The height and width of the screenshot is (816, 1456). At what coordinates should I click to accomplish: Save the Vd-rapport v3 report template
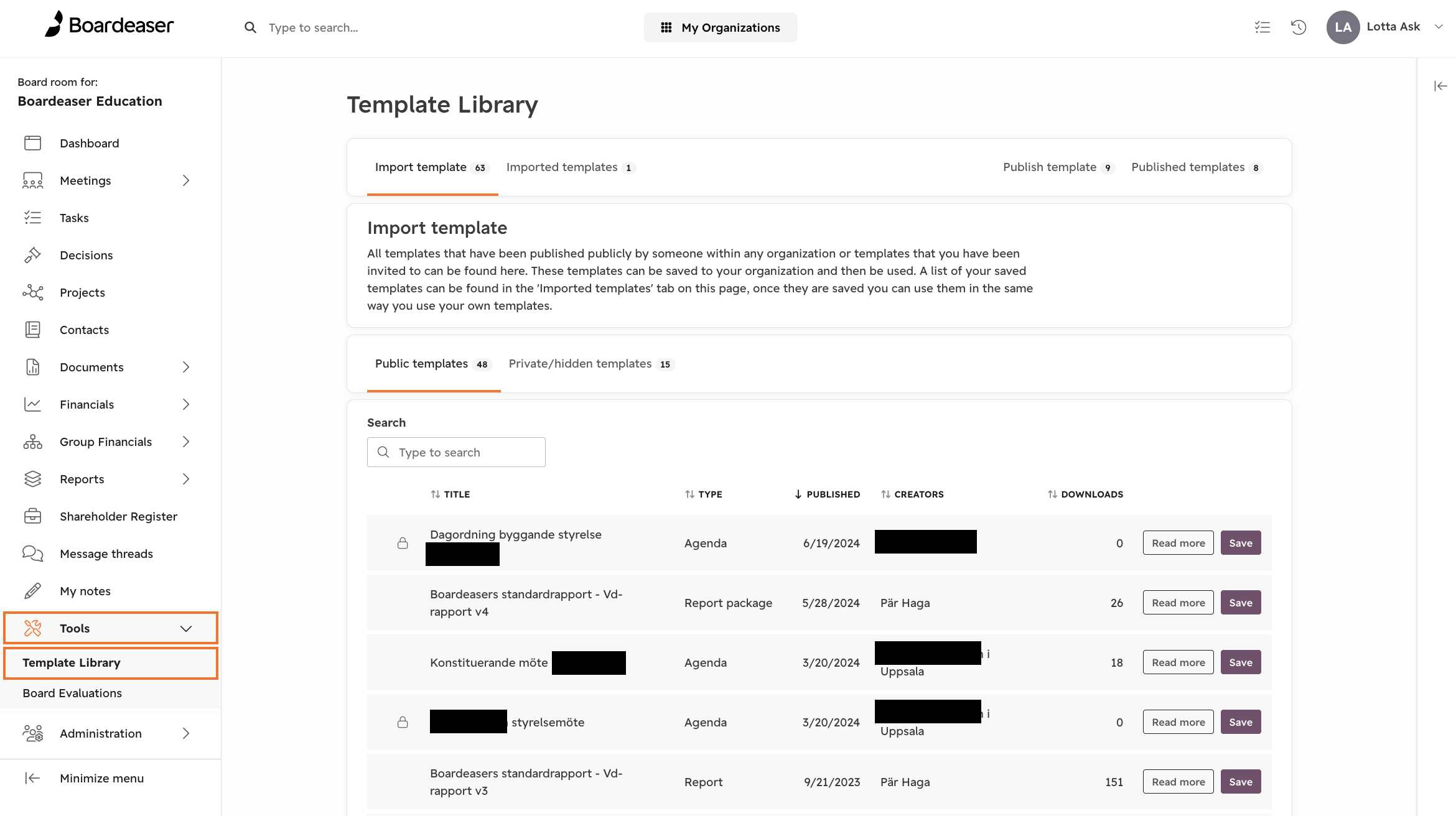[1241, 782]
